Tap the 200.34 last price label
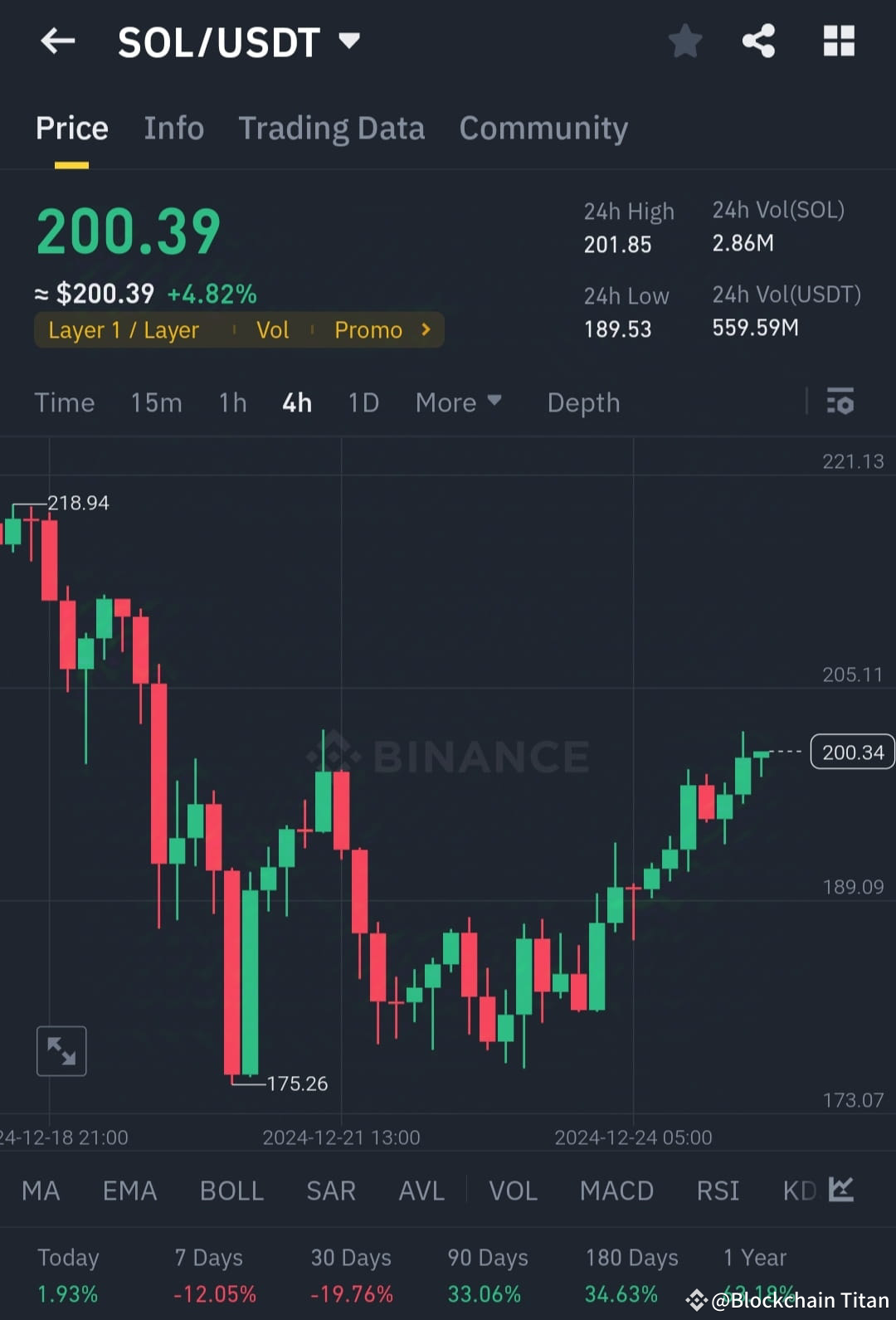896x1320 pixels. tap(851, 752)
